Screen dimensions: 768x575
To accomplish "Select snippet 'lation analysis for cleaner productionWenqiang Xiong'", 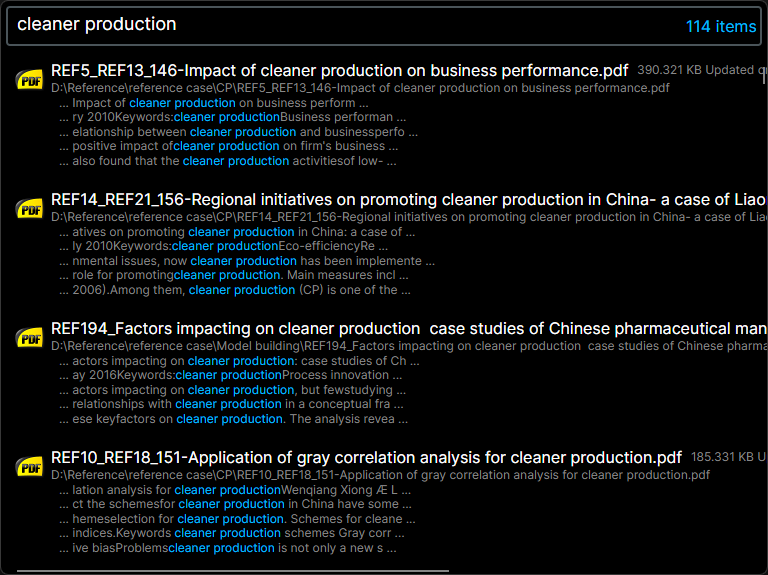I will [235, 490].
